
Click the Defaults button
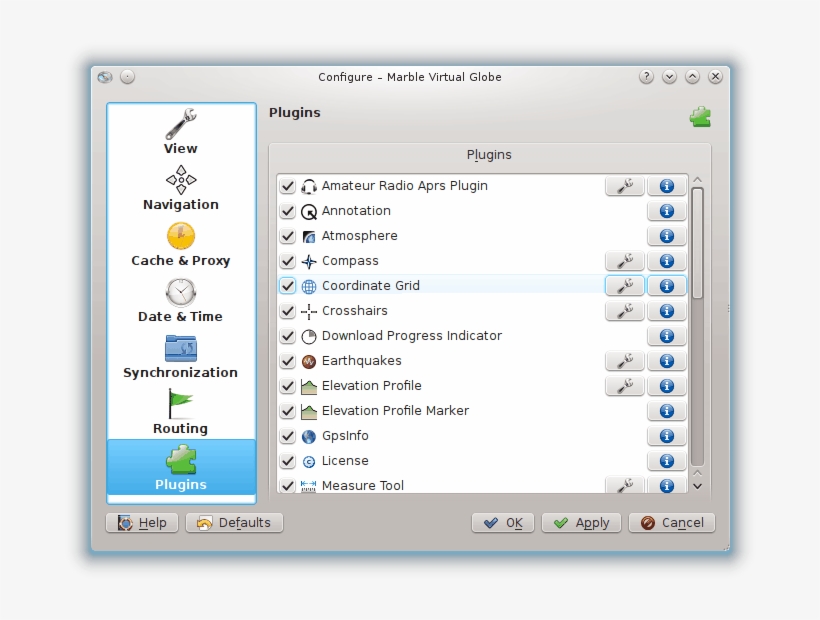pos(234,522)
